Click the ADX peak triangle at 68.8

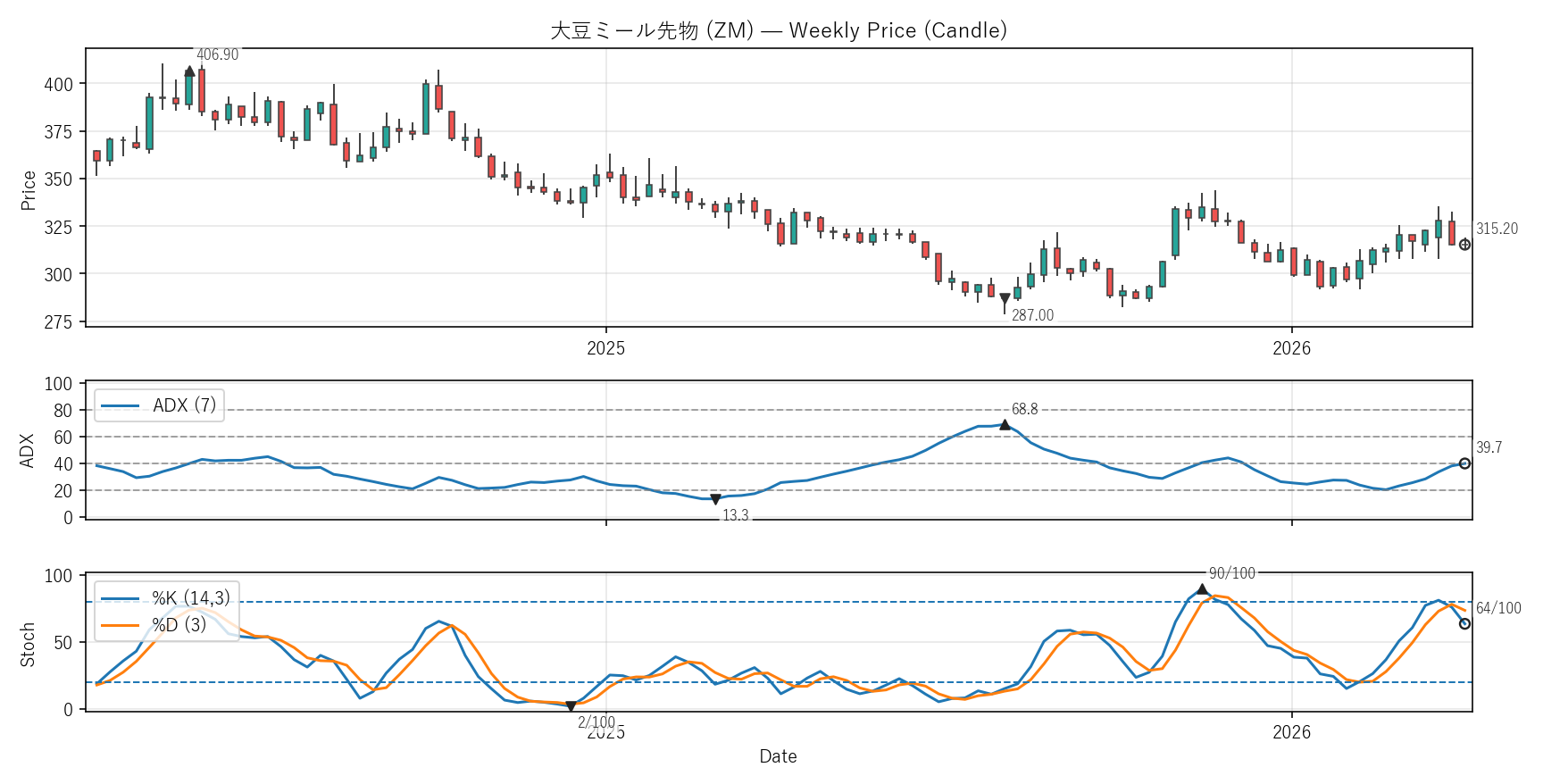pos(1005,425)
